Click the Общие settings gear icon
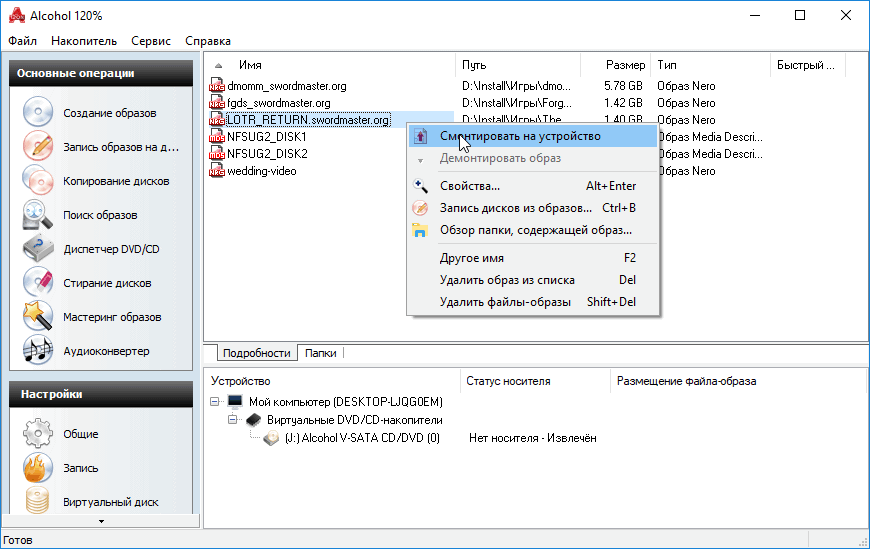This screenshot has height=549, width=870. (38, 434)
